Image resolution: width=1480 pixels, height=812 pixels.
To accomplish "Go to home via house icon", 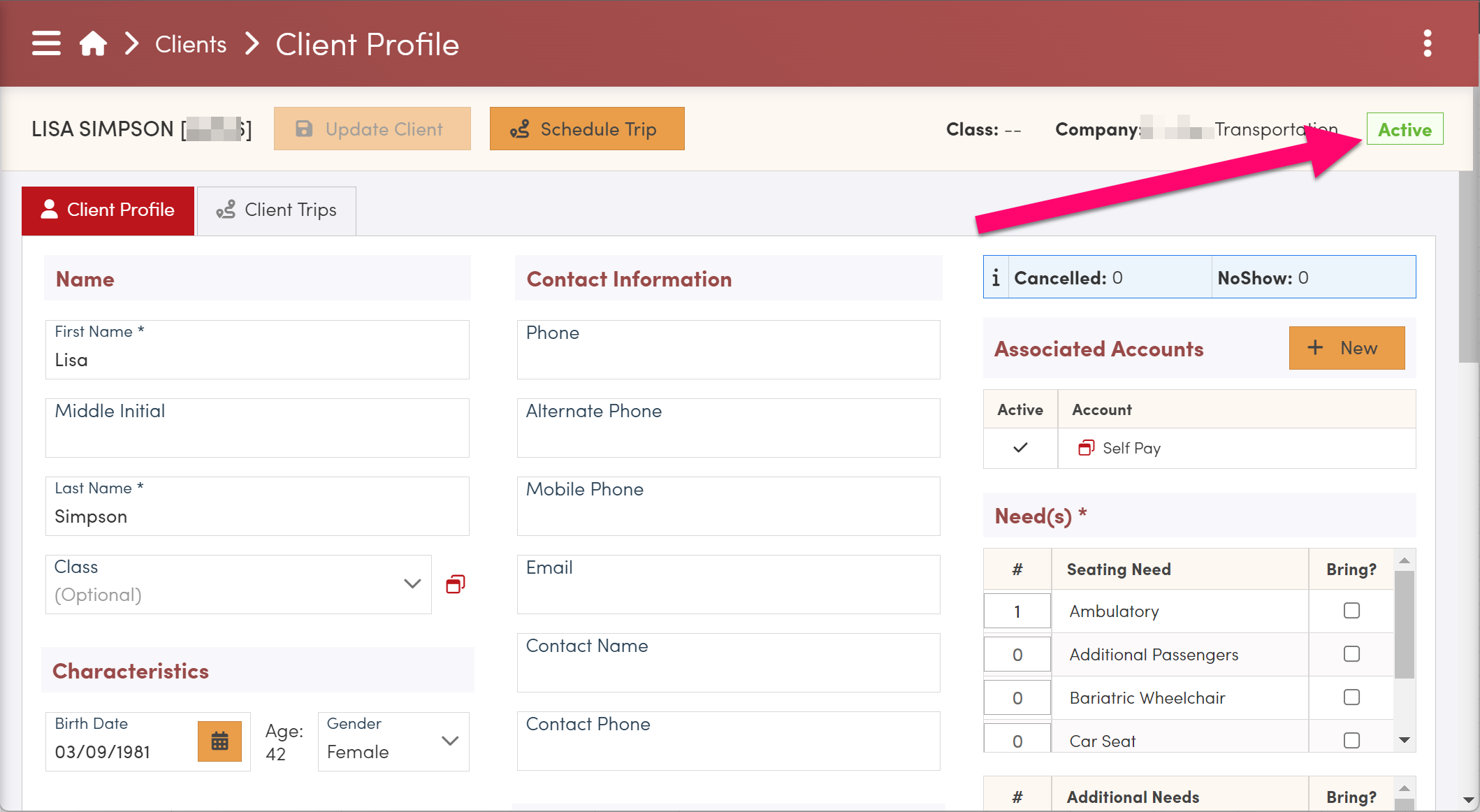I will point(93,44).
